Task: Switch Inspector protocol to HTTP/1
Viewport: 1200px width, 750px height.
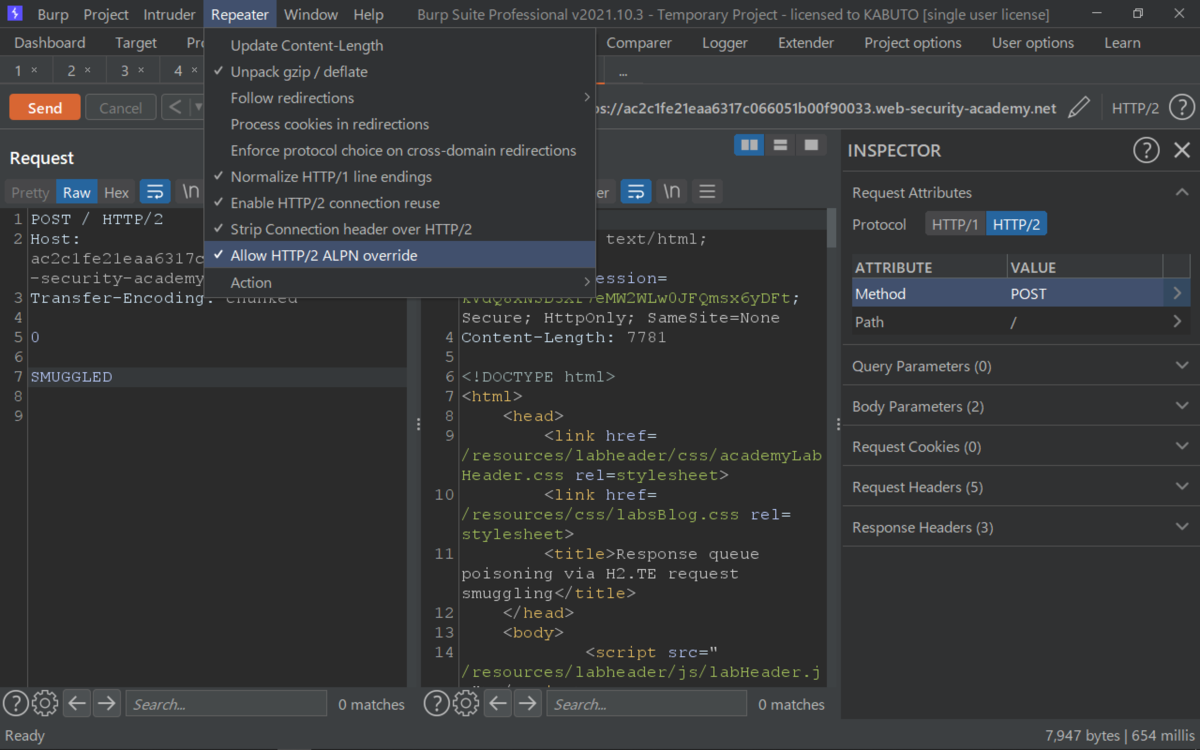Action: pos(955,225)
